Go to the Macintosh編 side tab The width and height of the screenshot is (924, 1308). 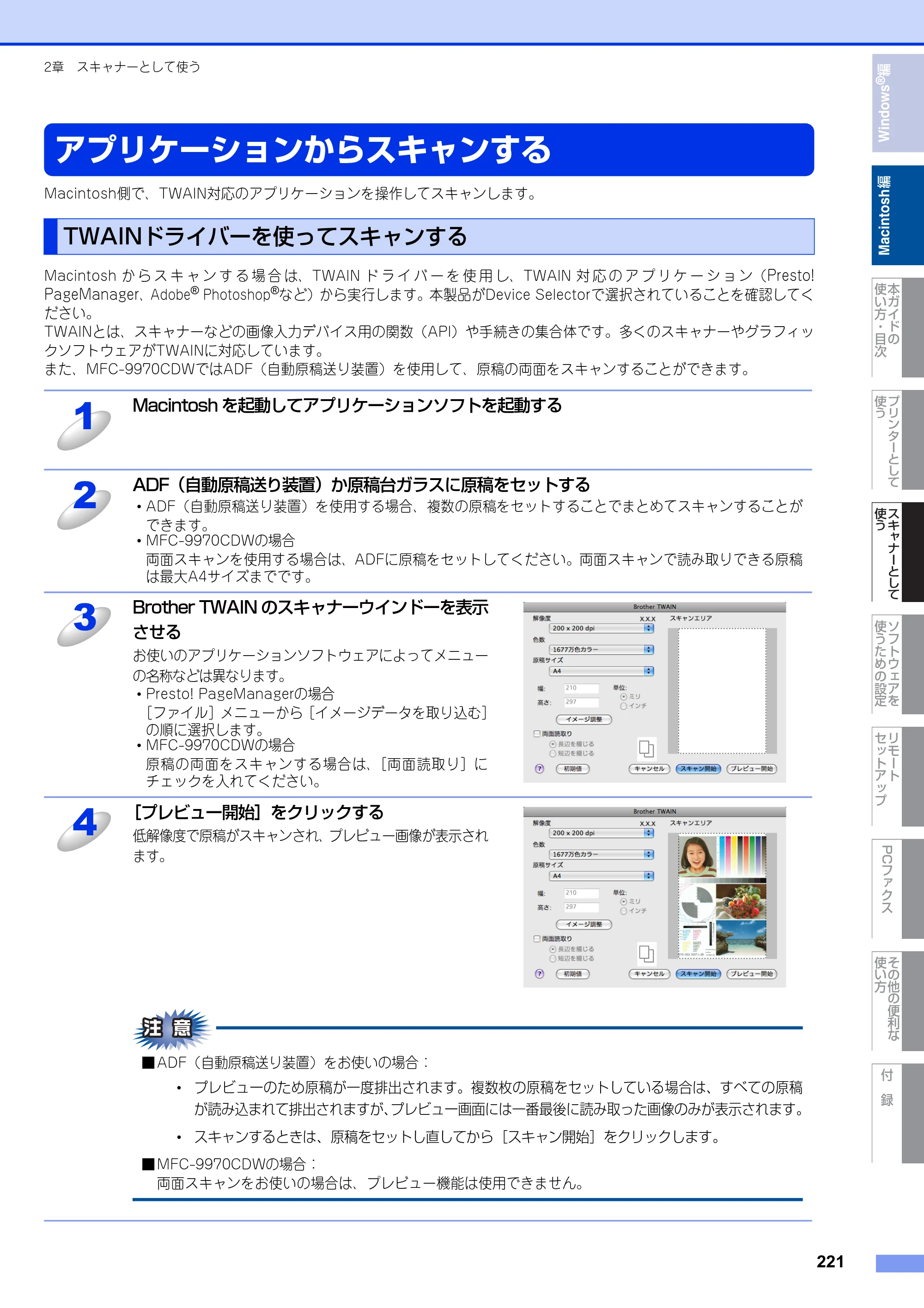click(898, 215)
